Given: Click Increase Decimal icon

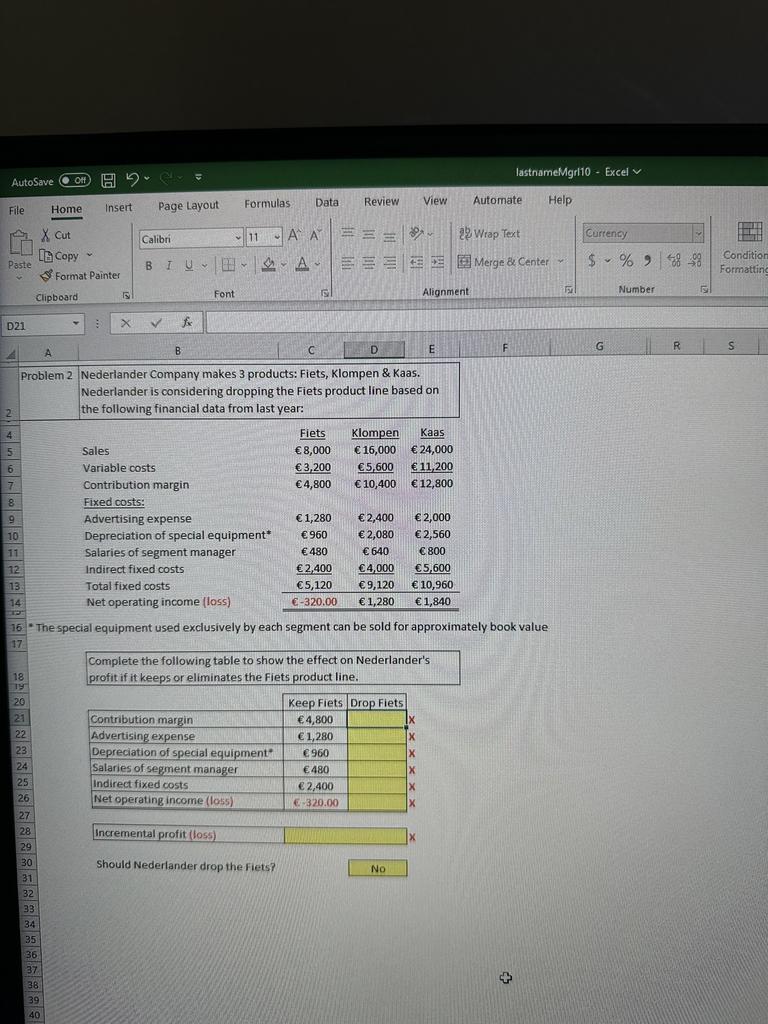Looking at the screenshot, I should (x=673, y=260).
